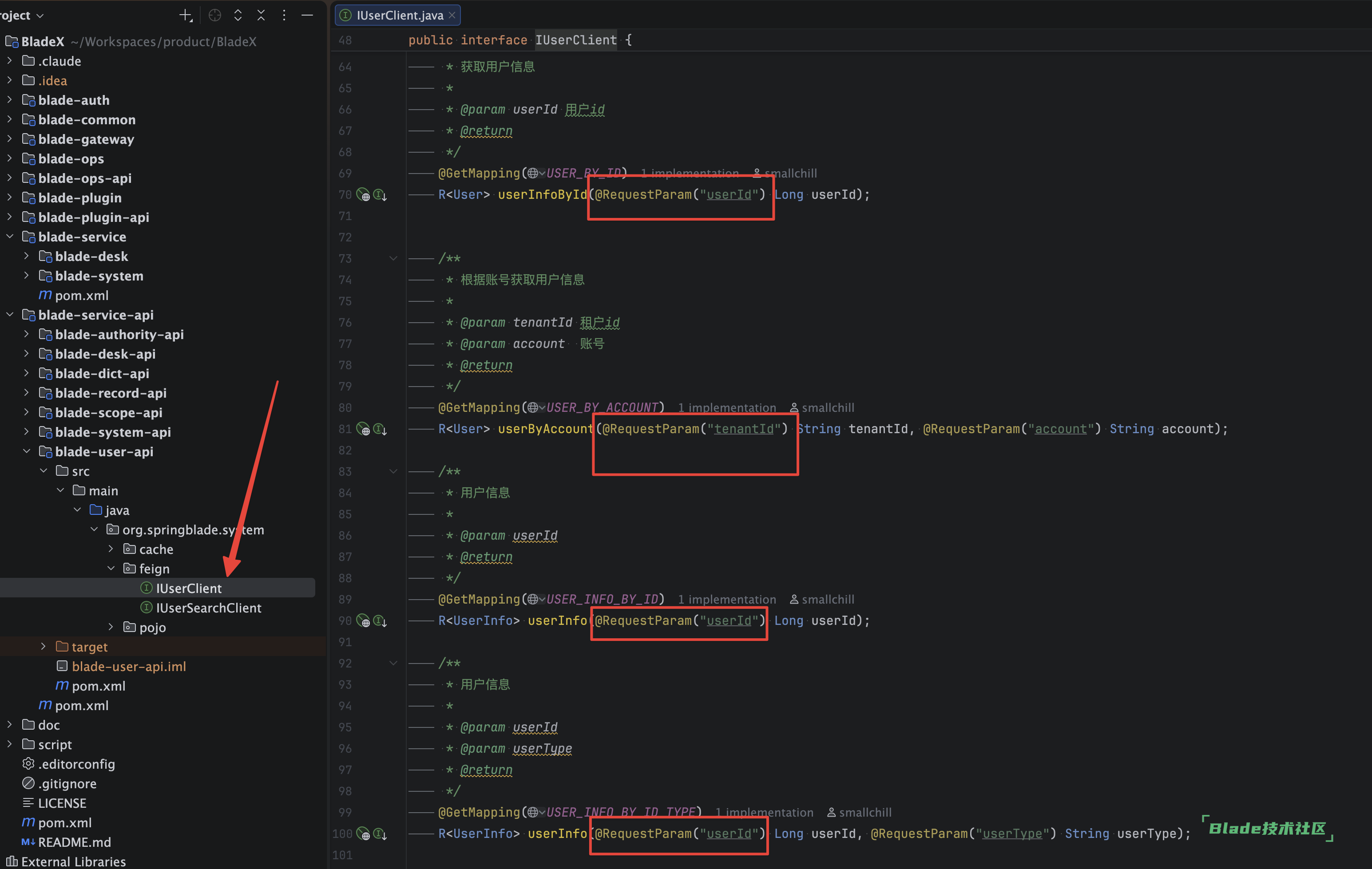Screen dimensions: 1372x869
Task: Select IUserSearchClient in the project tree
Action: click(209, 608)
